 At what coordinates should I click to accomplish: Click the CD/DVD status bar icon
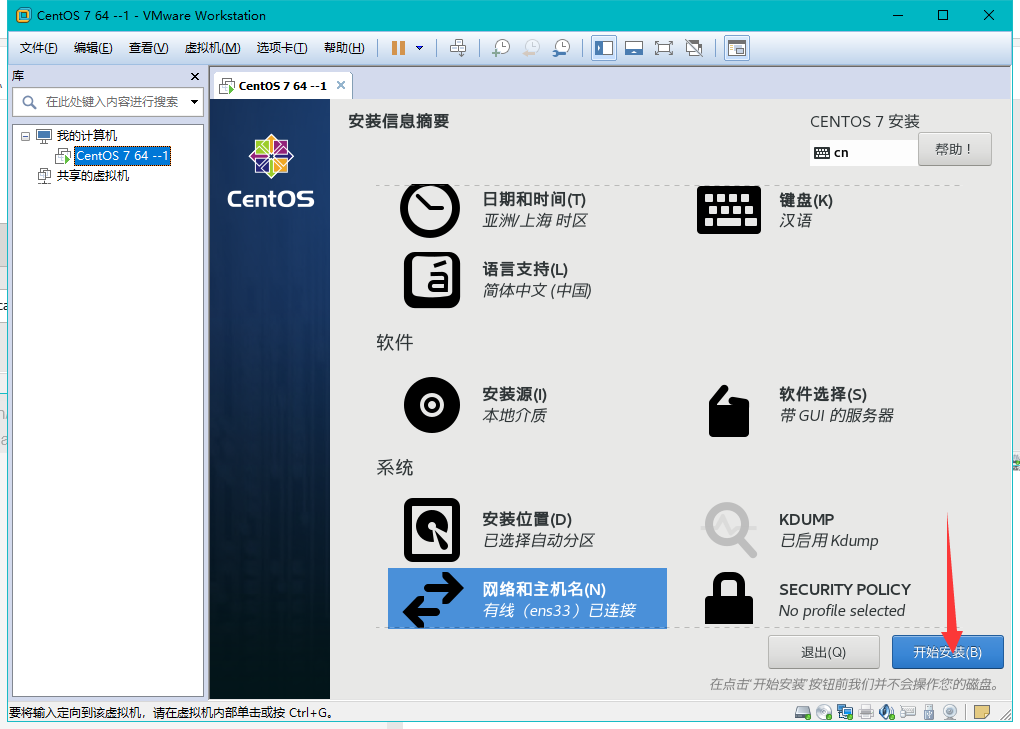pyautogui.click(x=824, y=713)
